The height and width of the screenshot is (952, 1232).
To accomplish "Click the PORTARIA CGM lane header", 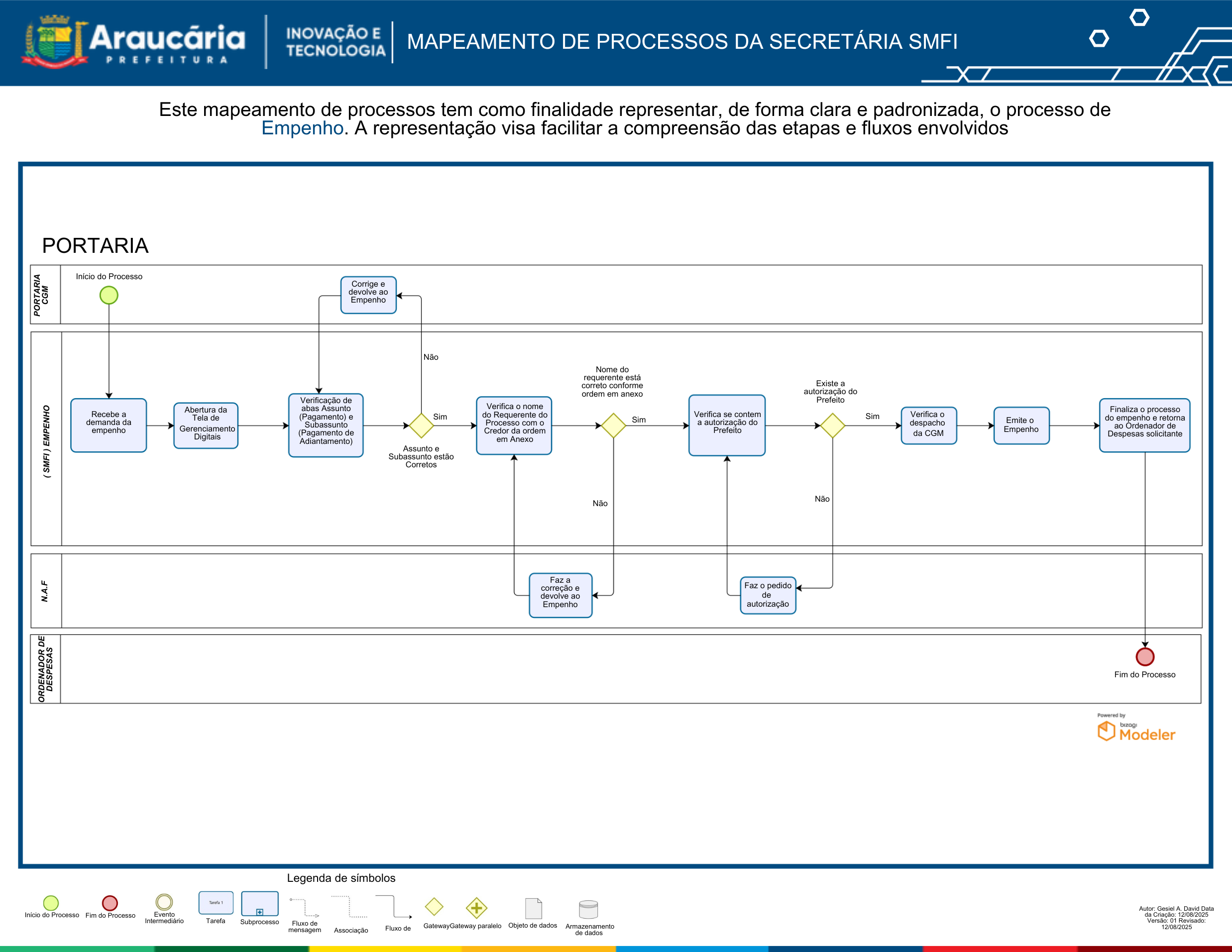I will coord(45,295).
